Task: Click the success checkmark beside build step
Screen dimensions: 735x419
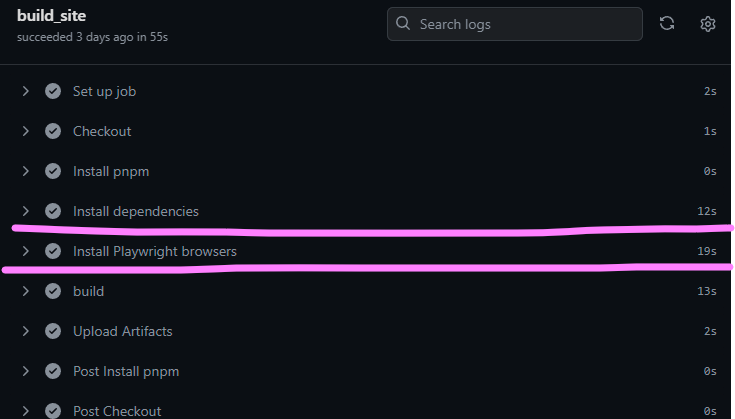Action: click(x=53, y=291)
